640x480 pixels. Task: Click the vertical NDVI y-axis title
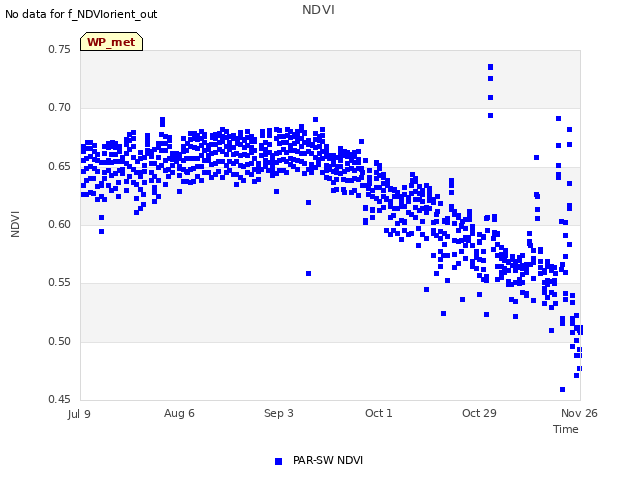(15, 224)
